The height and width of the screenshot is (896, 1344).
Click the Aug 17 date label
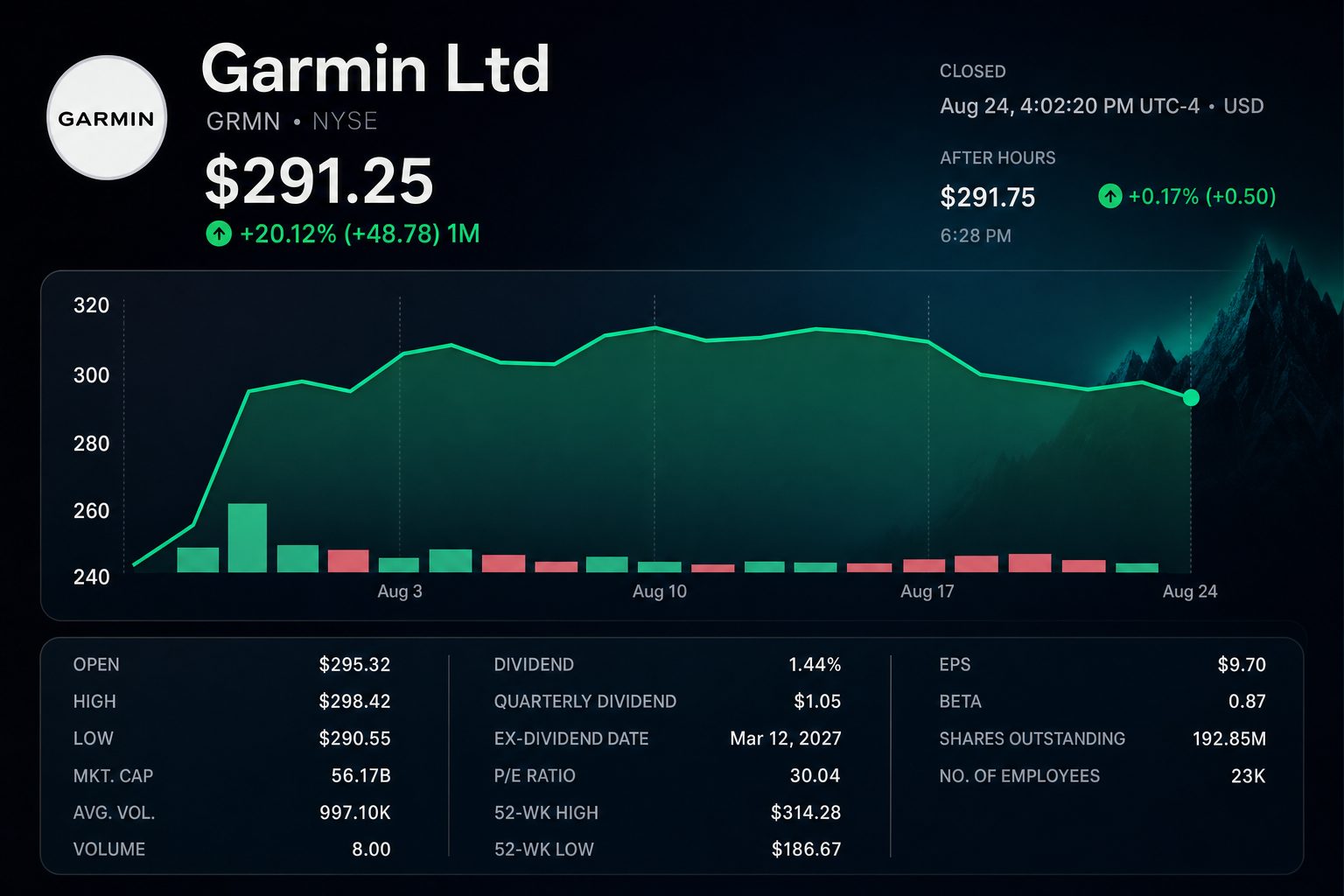[x=927, y=591]
